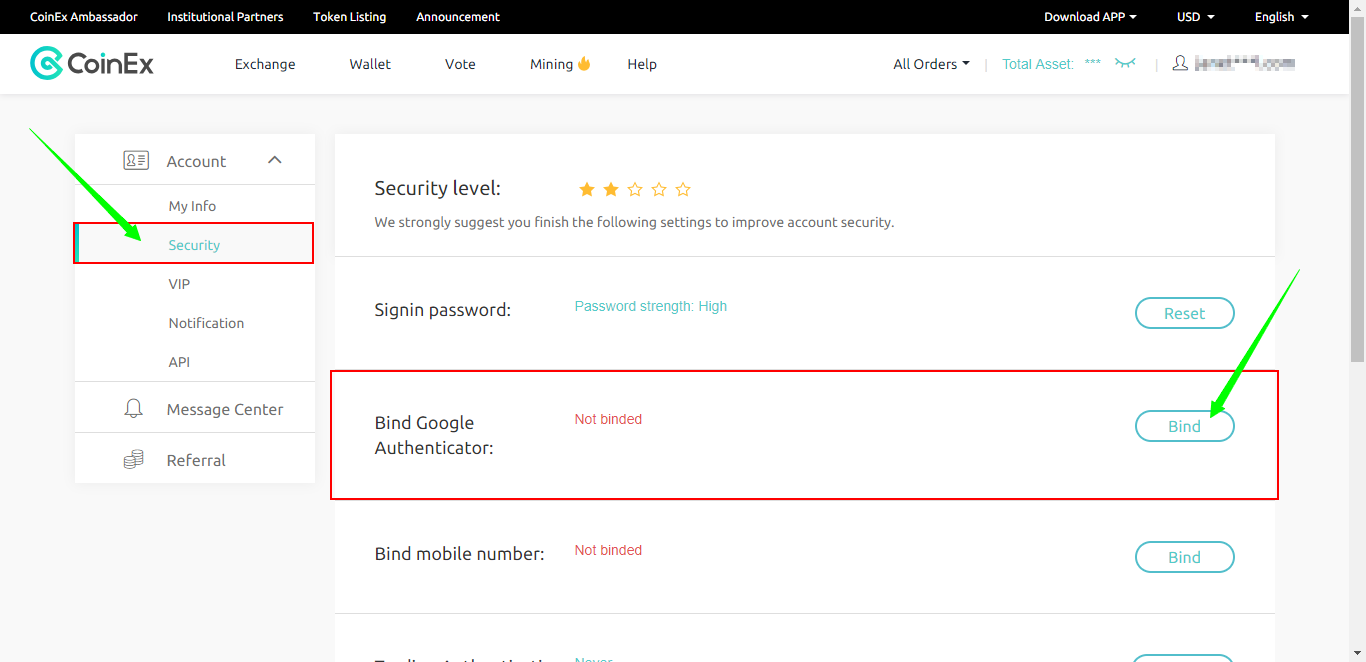Open the Download APP dropdown

[x=1090, y=17]
